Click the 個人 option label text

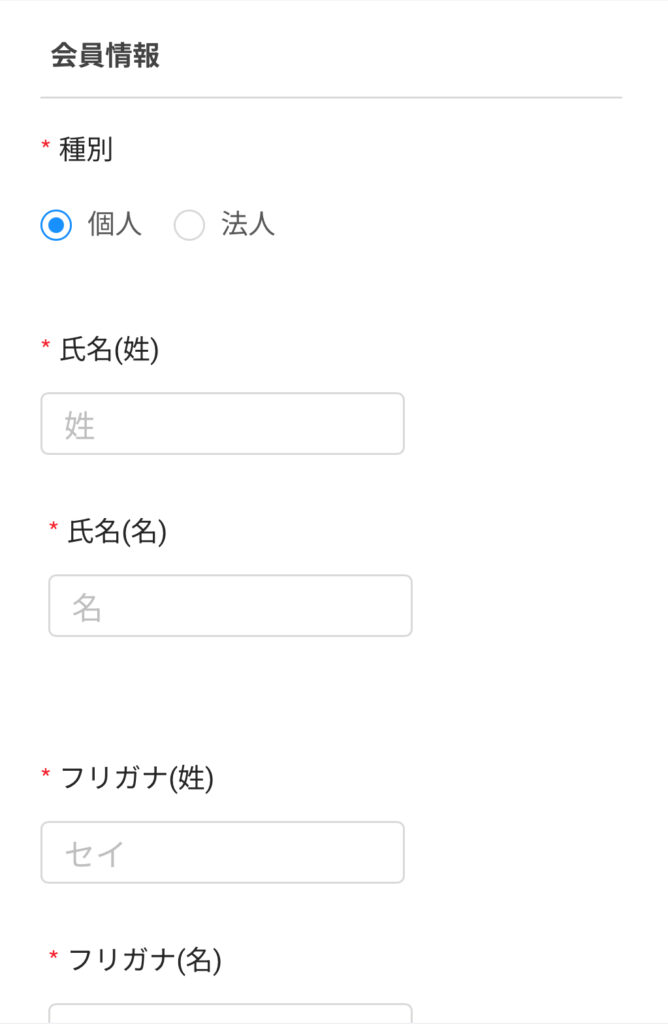(x=115, y=224)
